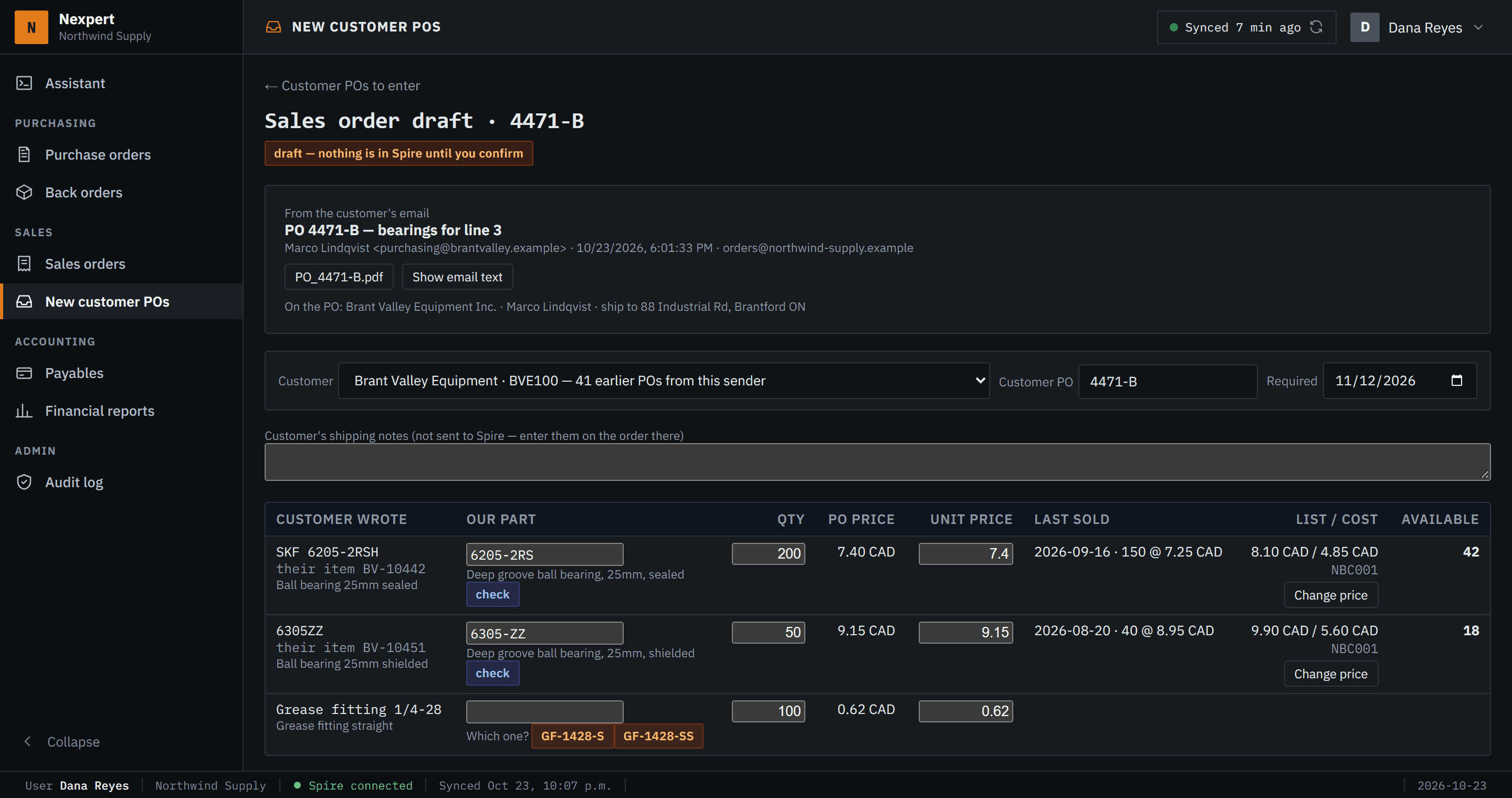Click the header inbox icon beside New Customer POs
Image resolution: width=1512 pixels, height=798 pixels.
274,27
